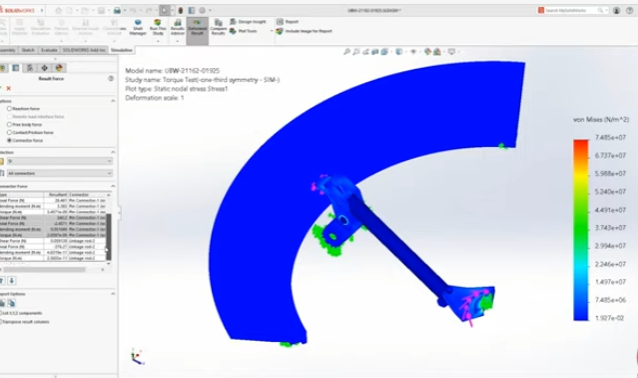
Task: Open the Compare Results tool
Action: (218, 27)
